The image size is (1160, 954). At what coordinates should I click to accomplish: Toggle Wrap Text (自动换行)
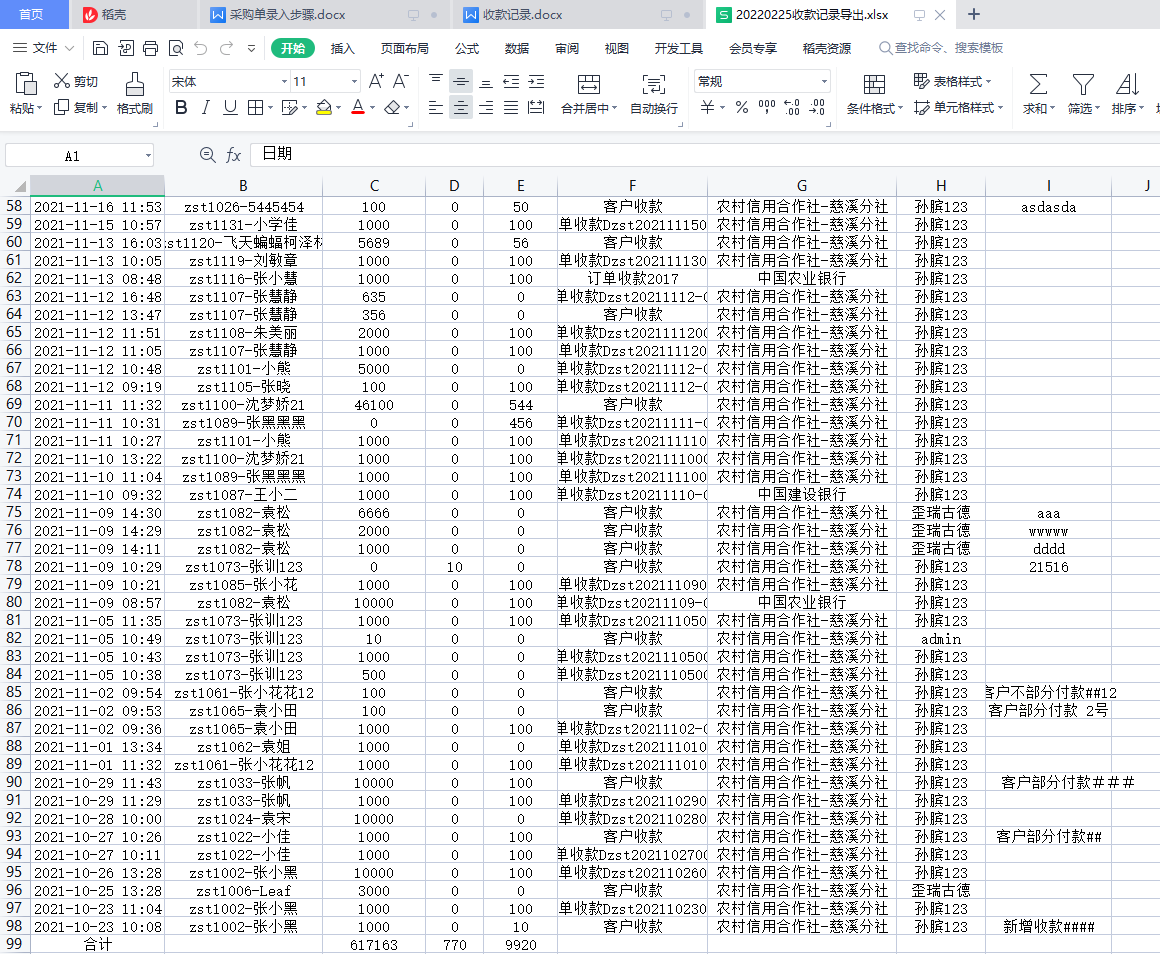[653, 94]
